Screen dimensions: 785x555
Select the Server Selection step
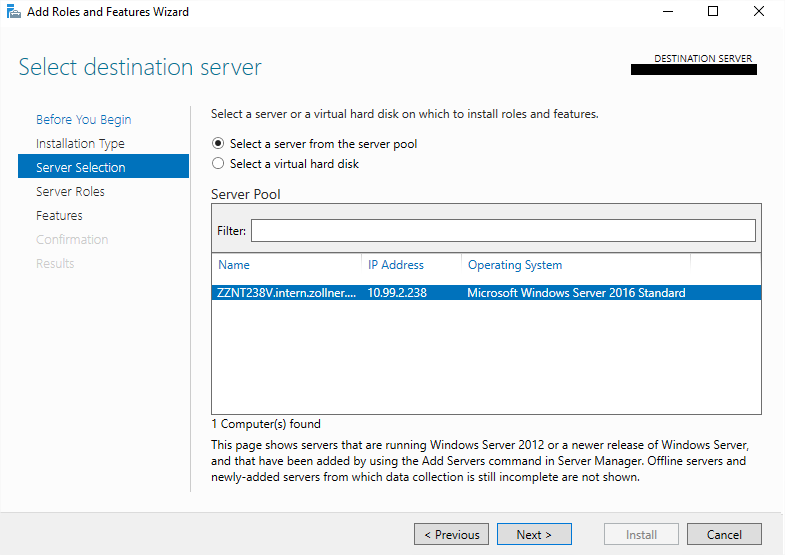click(81, 168)
